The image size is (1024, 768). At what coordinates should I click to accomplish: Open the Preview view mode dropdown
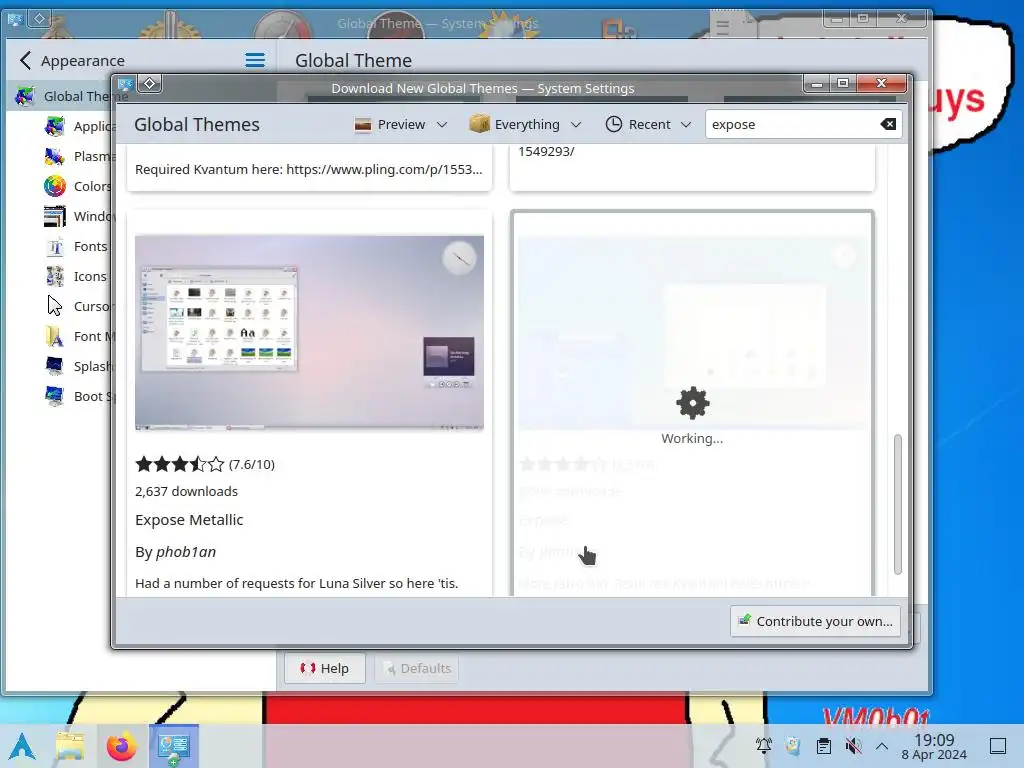point(400,124)
